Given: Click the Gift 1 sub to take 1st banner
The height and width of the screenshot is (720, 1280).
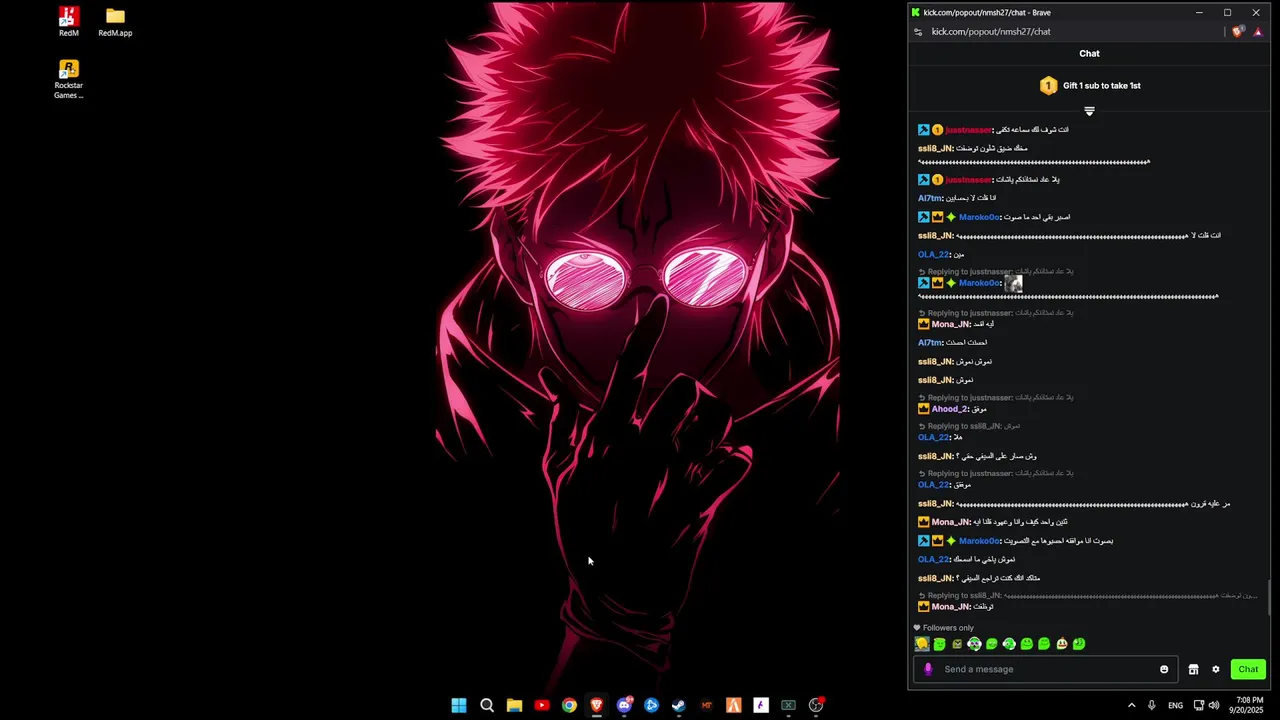Looking at the screenshot, I should pyautogui.click(x=1089, y=86).
